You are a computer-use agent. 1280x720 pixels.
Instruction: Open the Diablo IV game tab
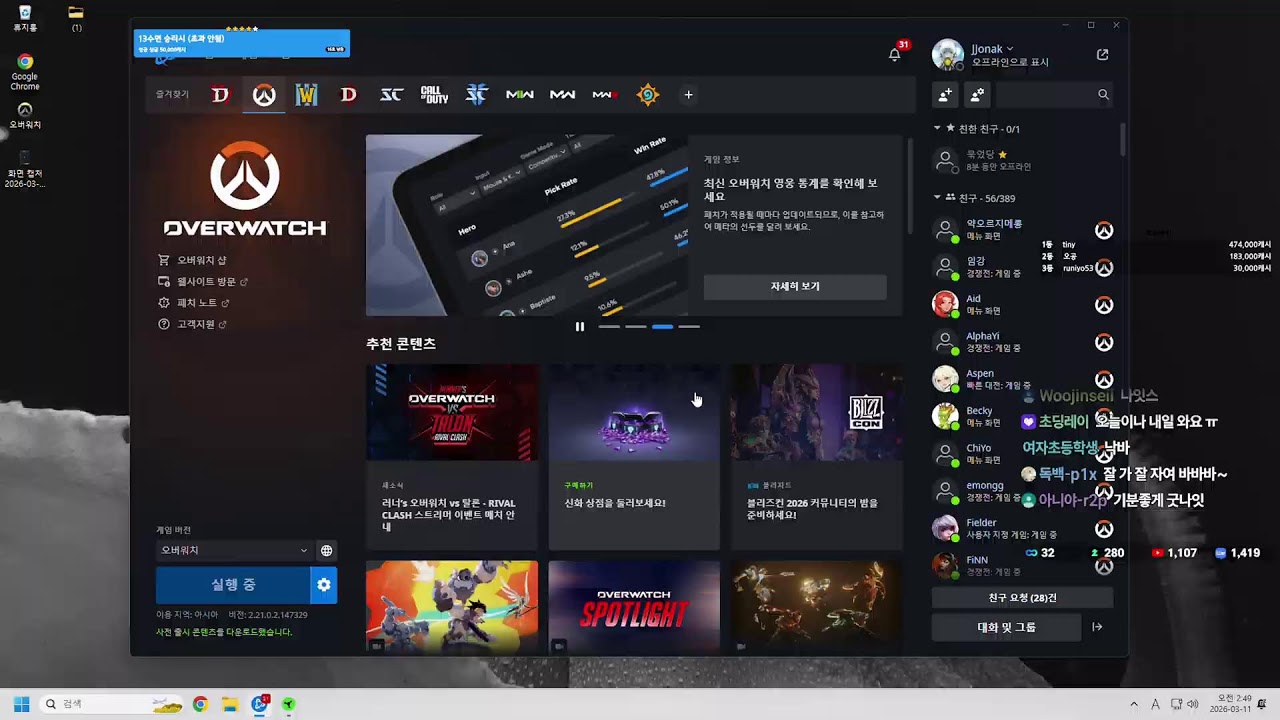(x=220, y=95)
